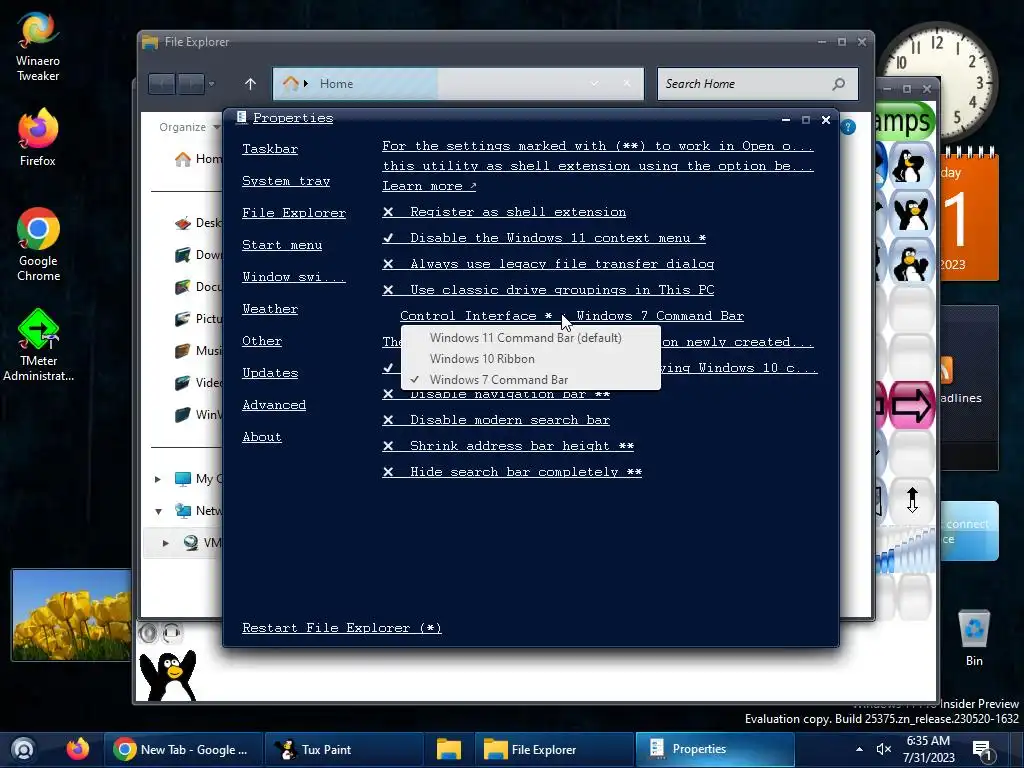
Task: Open the Weather settings section
Action: [270, 309]
